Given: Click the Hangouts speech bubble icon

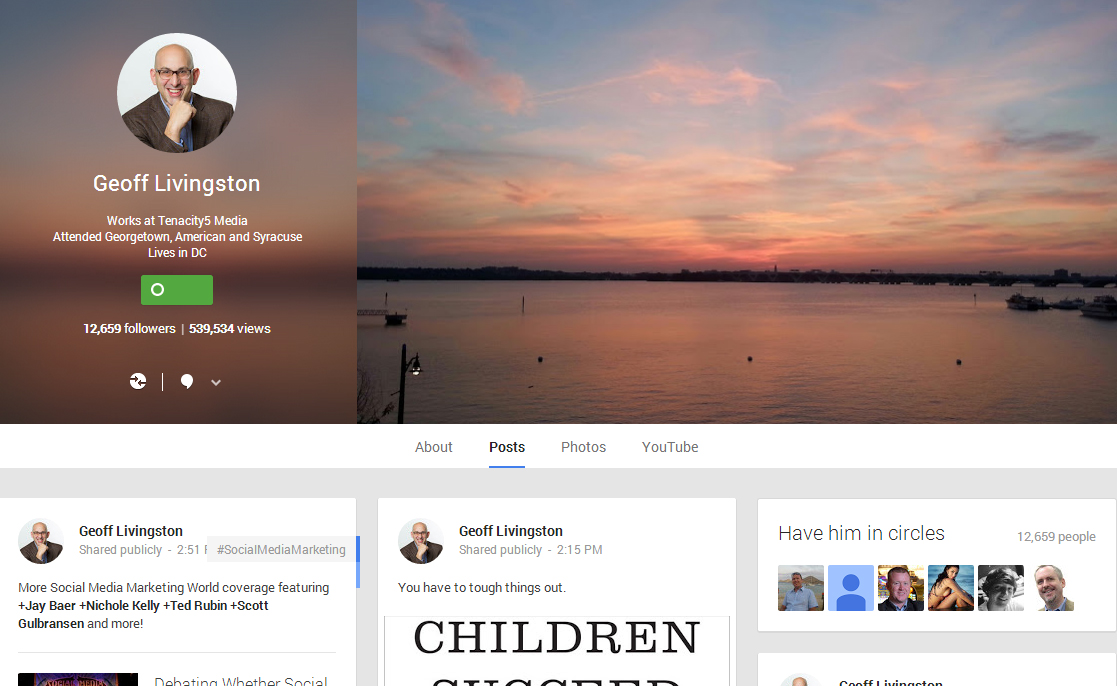Looking at the screenshot, I should coord(186,381).
